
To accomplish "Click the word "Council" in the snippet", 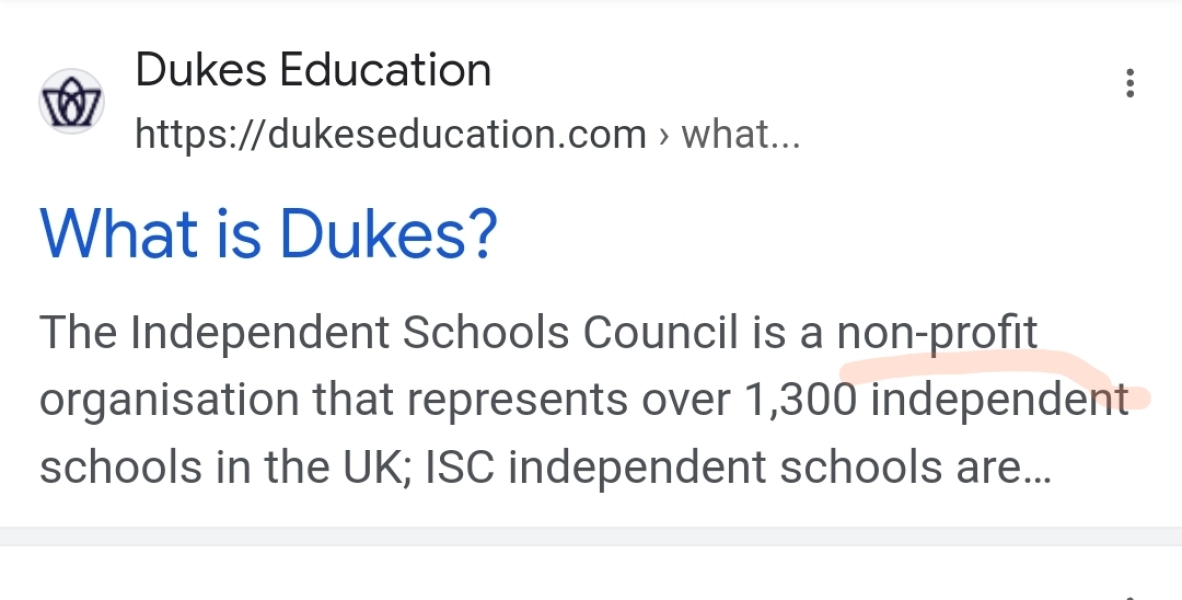I will coord(660,334).
